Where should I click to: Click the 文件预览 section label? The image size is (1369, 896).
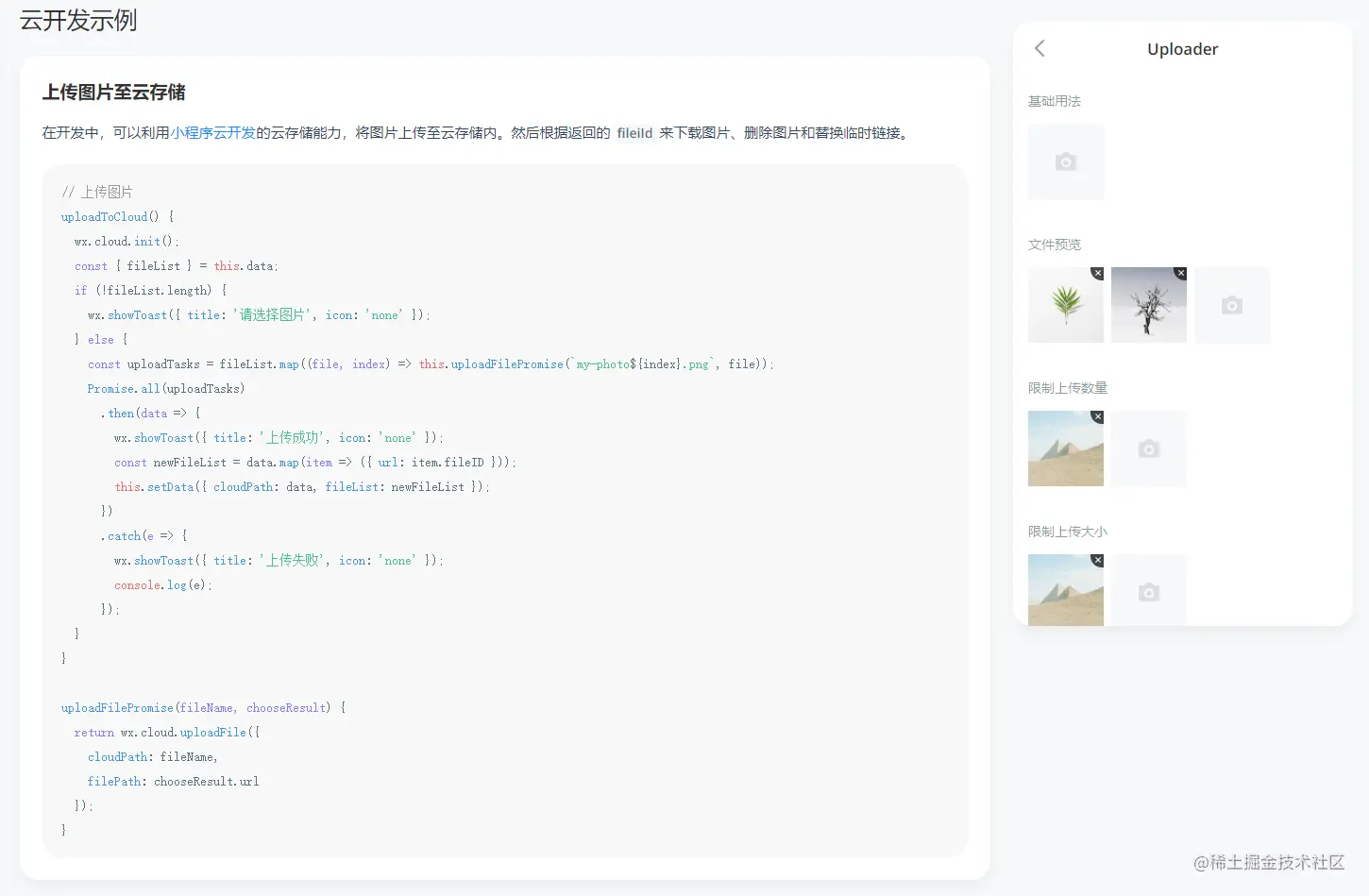(x=1054, y=245)
